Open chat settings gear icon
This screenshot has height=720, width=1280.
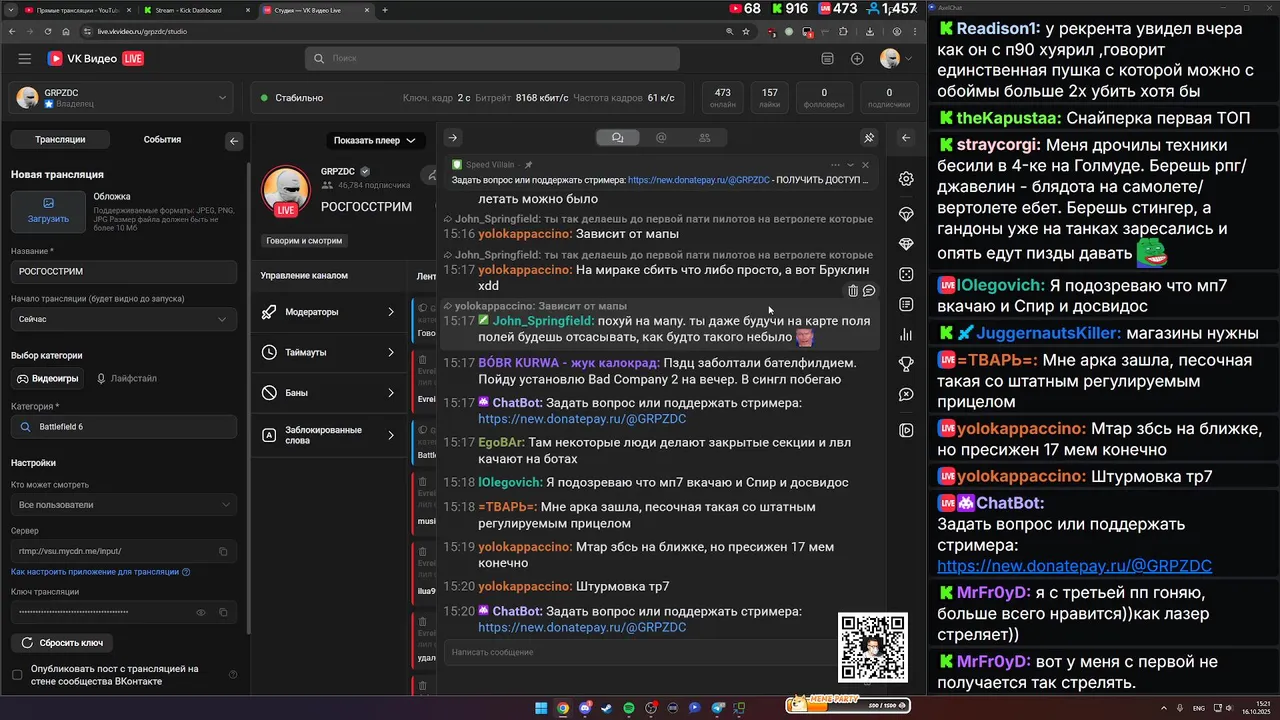pyautogui.click(x=906, y=179)
